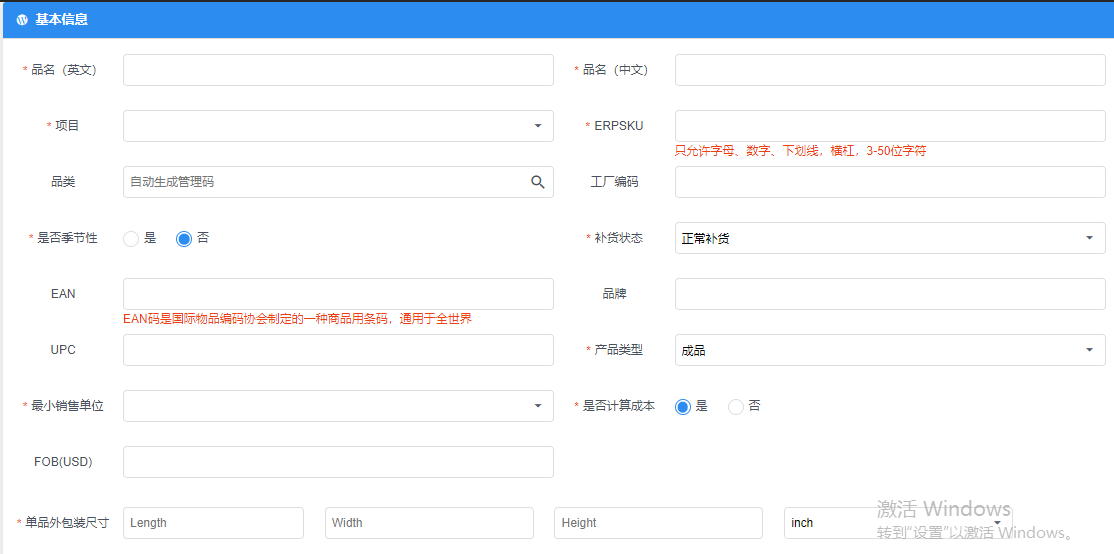Click the 最小销售单位 label
The image size is (1114, 554).
67,406
